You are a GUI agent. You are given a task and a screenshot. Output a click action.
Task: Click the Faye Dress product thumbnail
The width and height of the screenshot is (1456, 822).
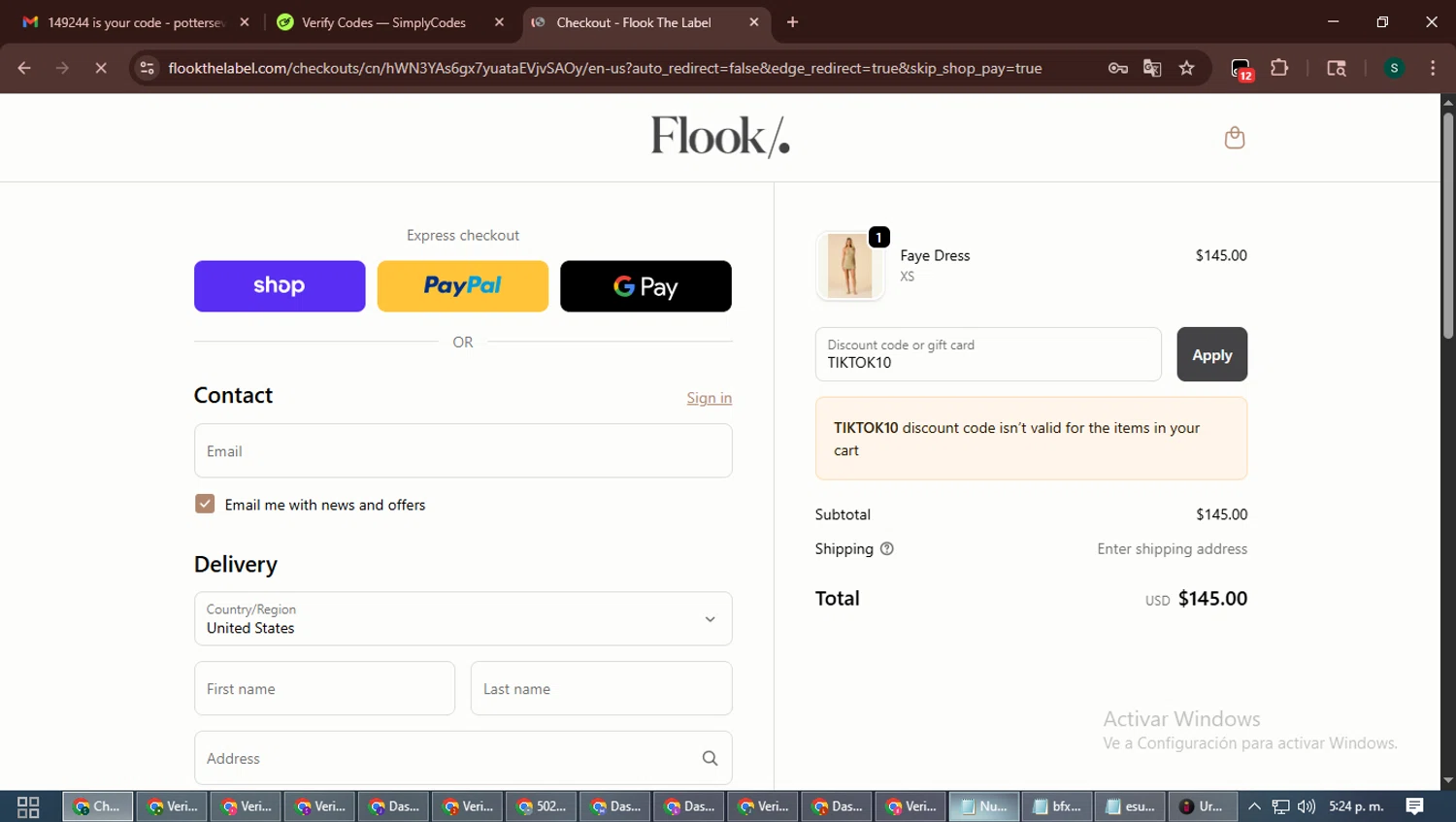click(x=850, y=266)
